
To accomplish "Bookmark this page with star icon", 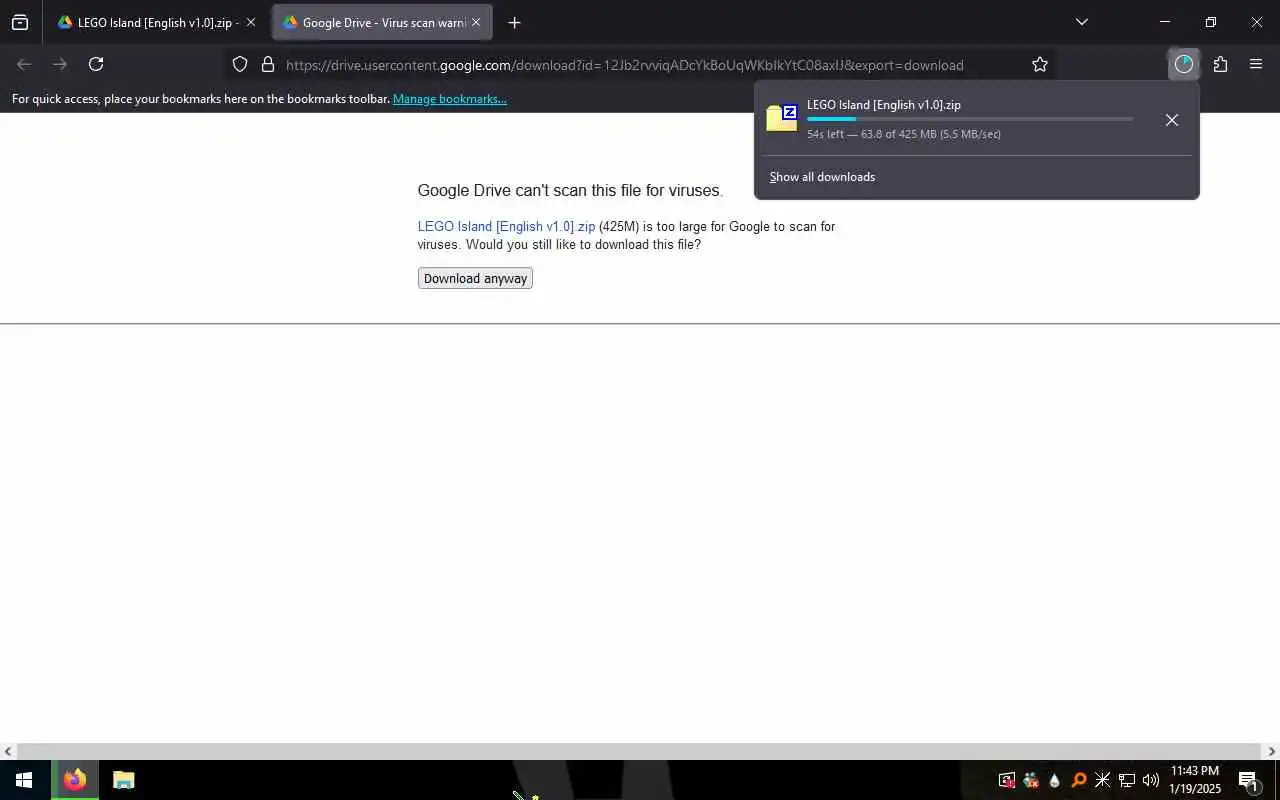I will click(1040, 64).
